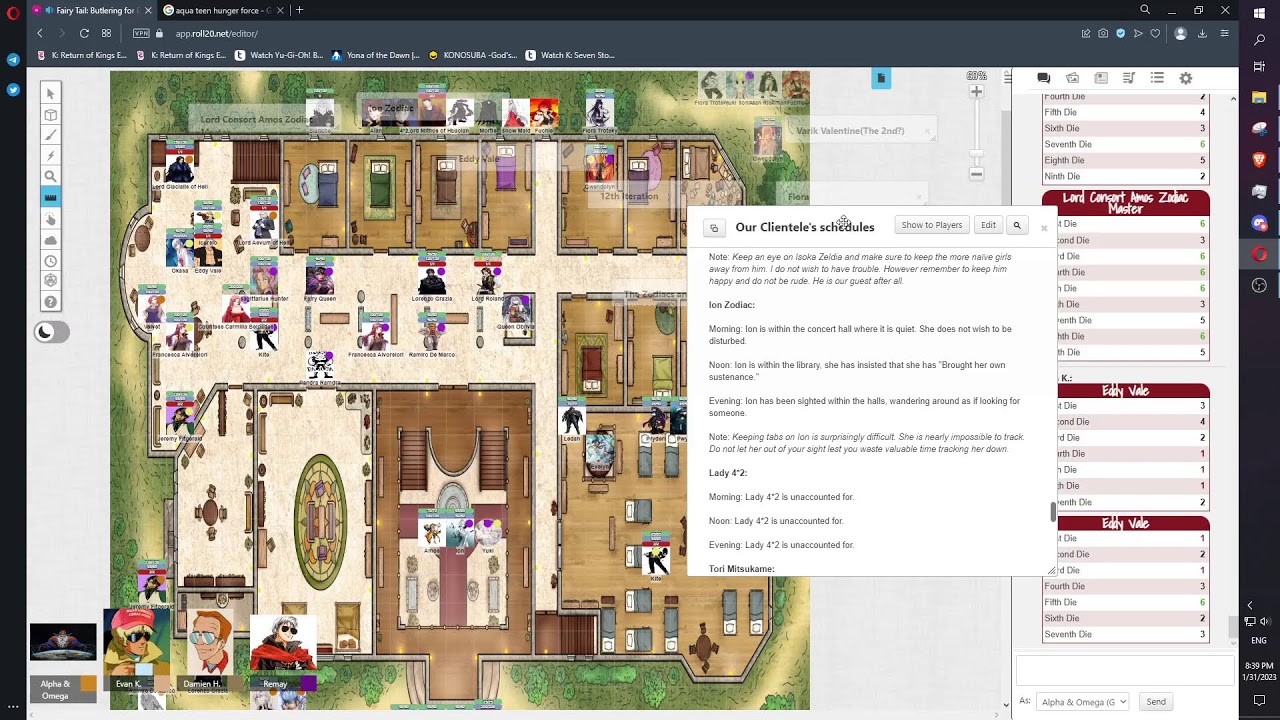This screenshot has width=1280, height=720.
Task: Open the Dice Rolling d20 tool
Action: 50,281
